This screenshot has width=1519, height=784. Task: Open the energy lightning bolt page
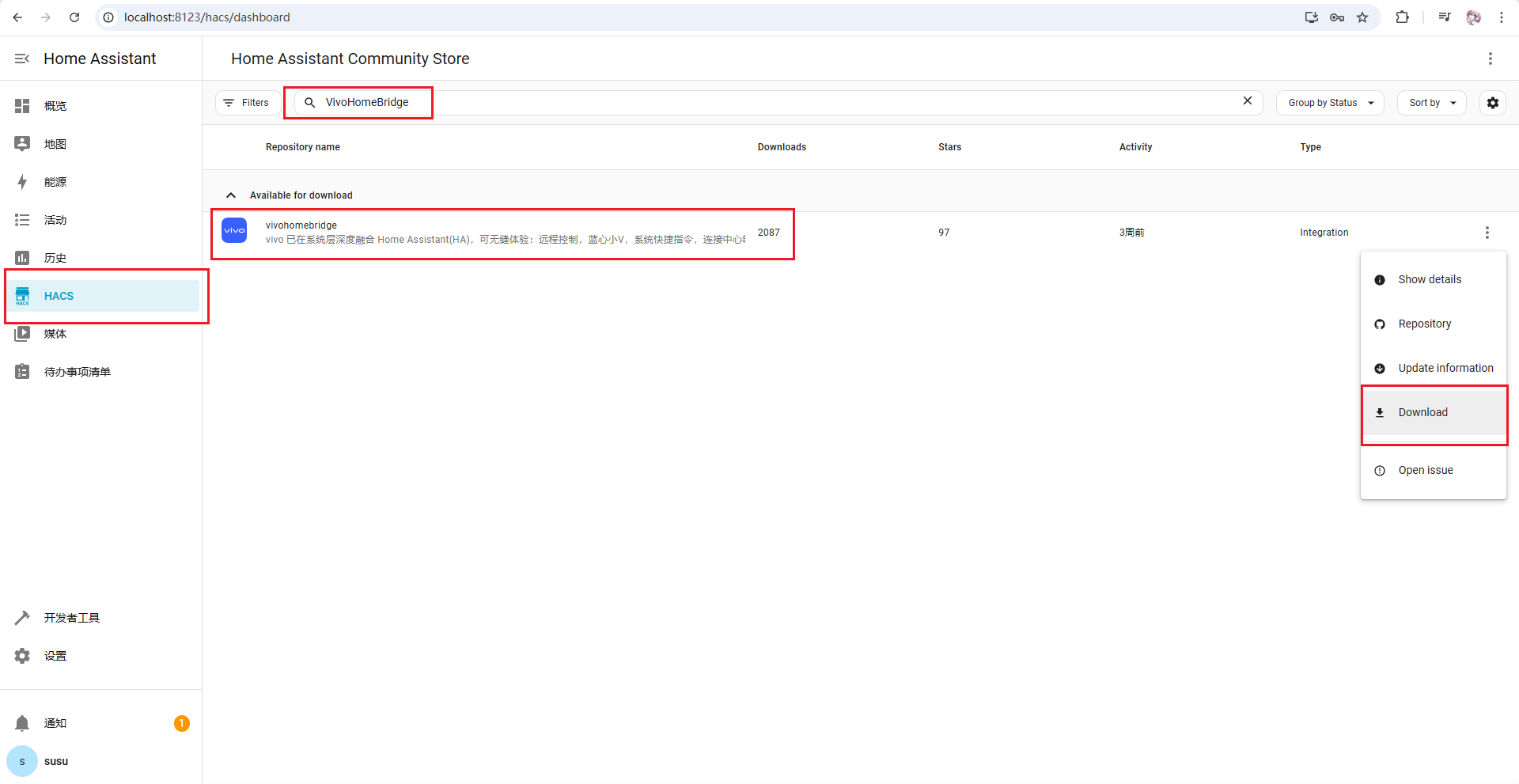point(22,182)
